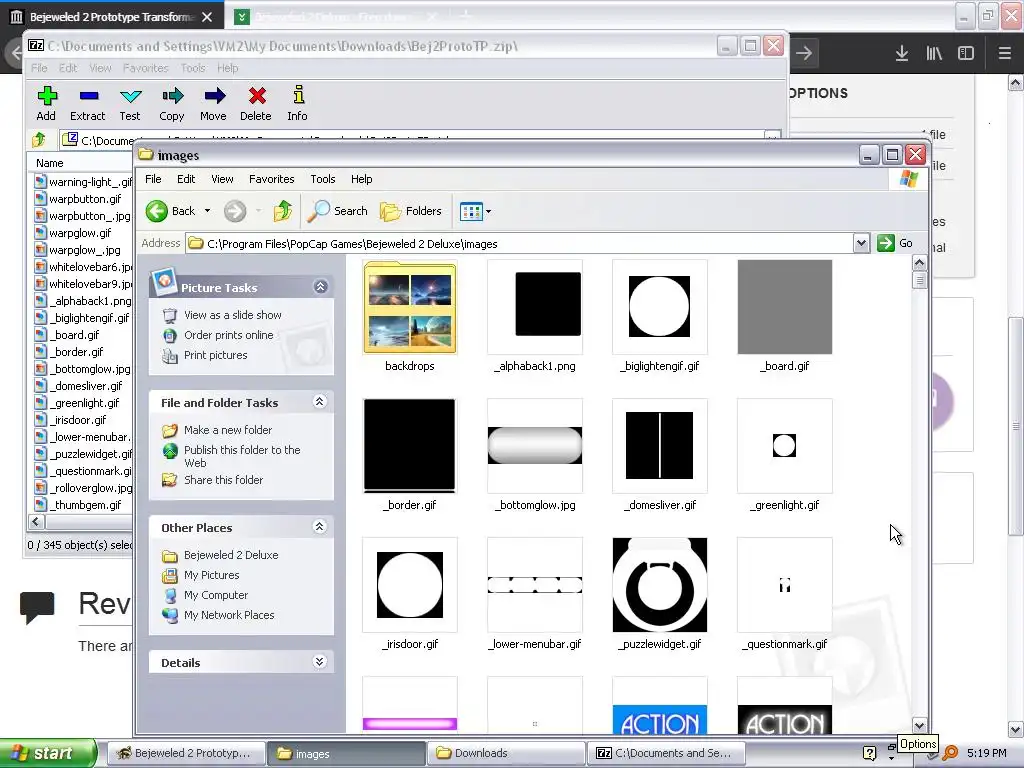Click the Back button in images window
This screenshot has height=768, width=1024.
170,211
